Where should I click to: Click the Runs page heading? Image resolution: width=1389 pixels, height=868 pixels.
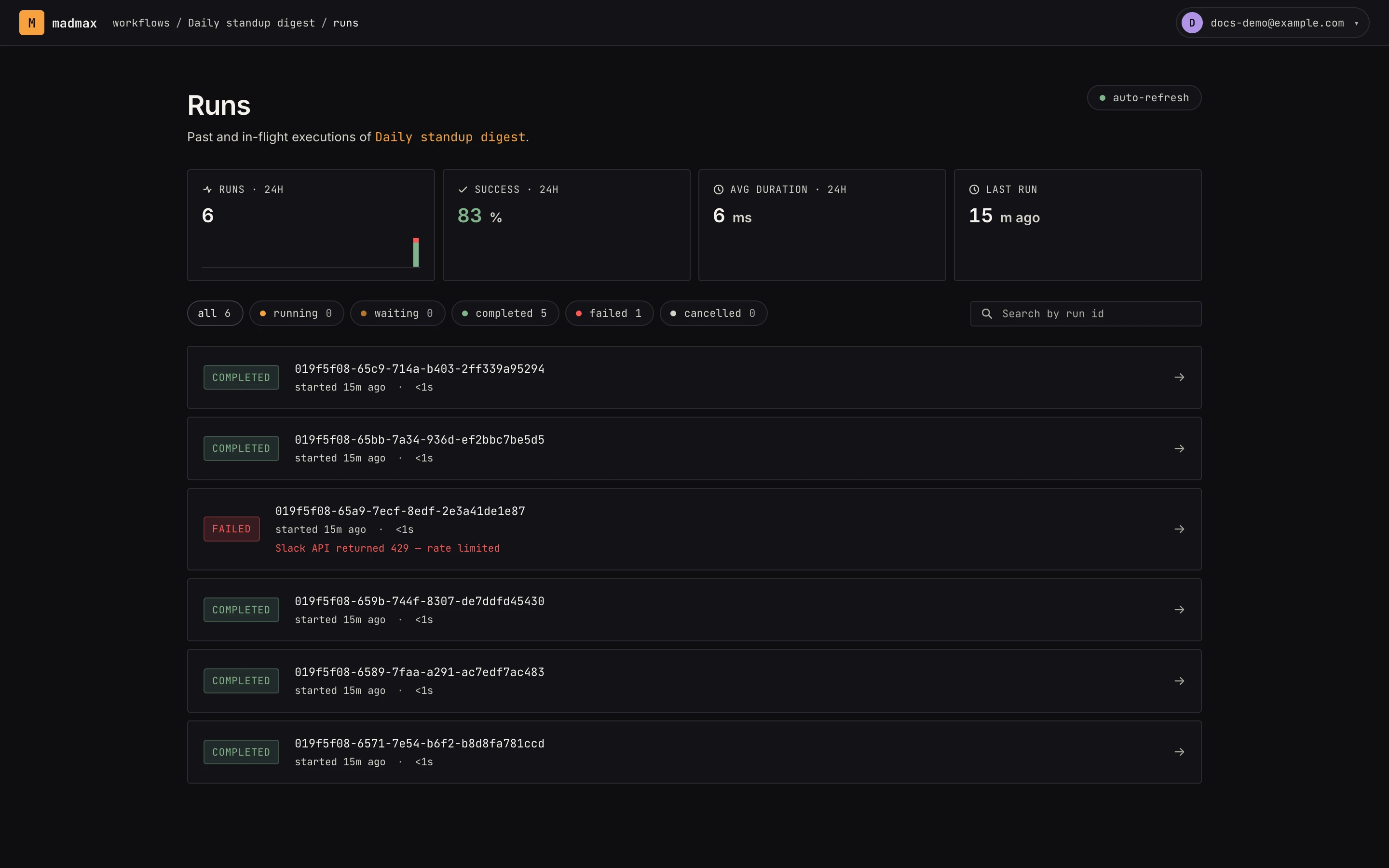pyautogui.click(x=218, y=106)
